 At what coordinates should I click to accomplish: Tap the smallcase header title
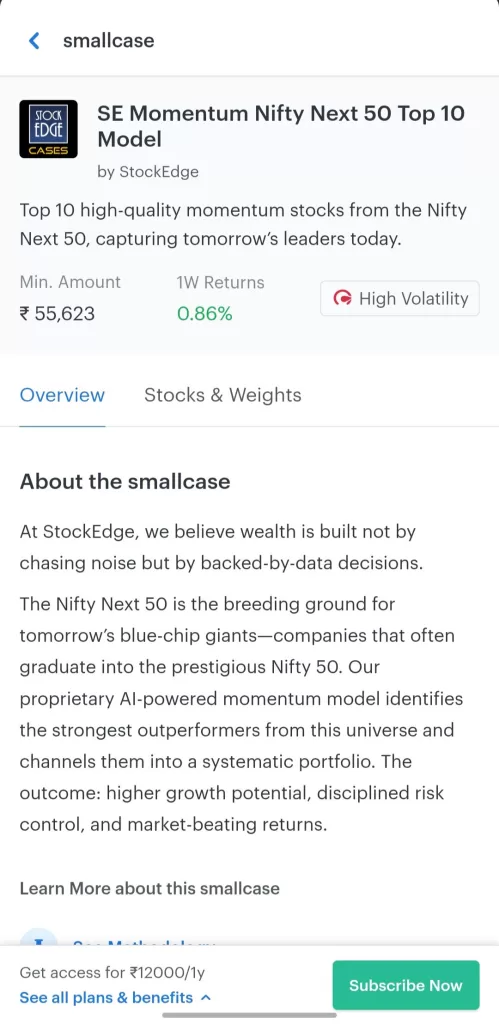point(108,40)
